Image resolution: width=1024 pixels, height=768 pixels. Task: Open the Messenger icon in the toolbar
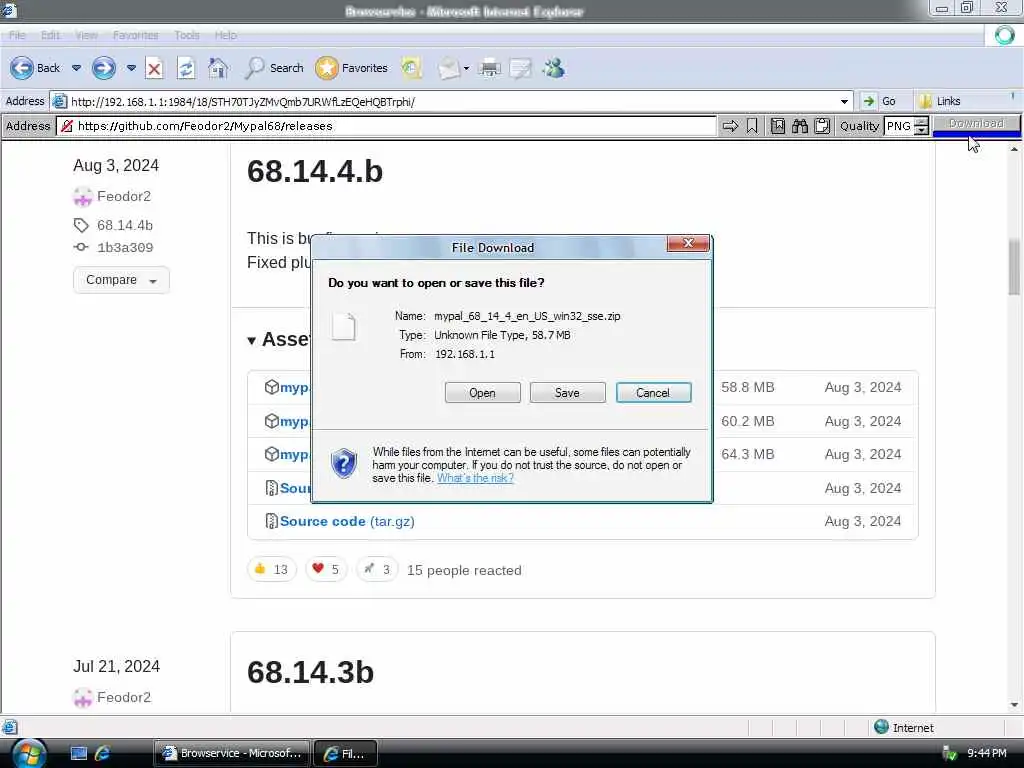click(554, 68)
